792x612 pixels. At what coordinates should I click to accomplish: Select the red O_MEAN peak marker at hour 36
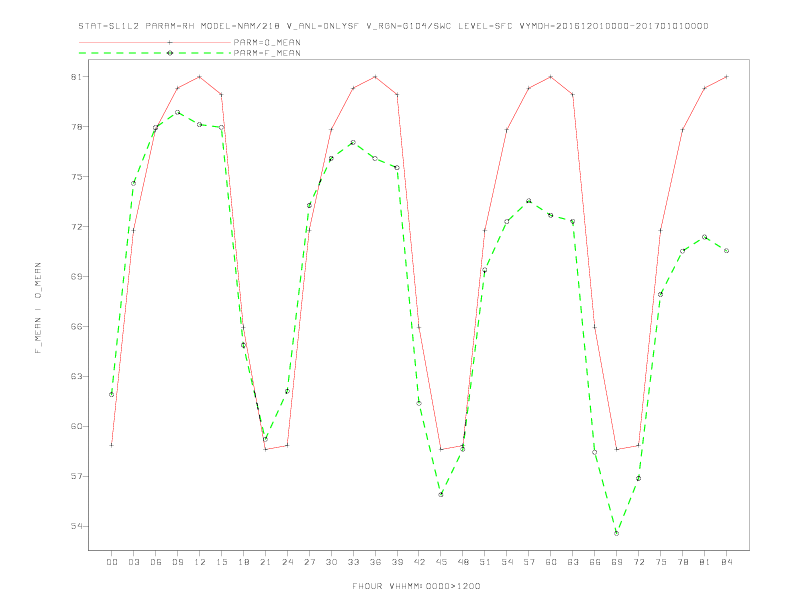[375, 77]
